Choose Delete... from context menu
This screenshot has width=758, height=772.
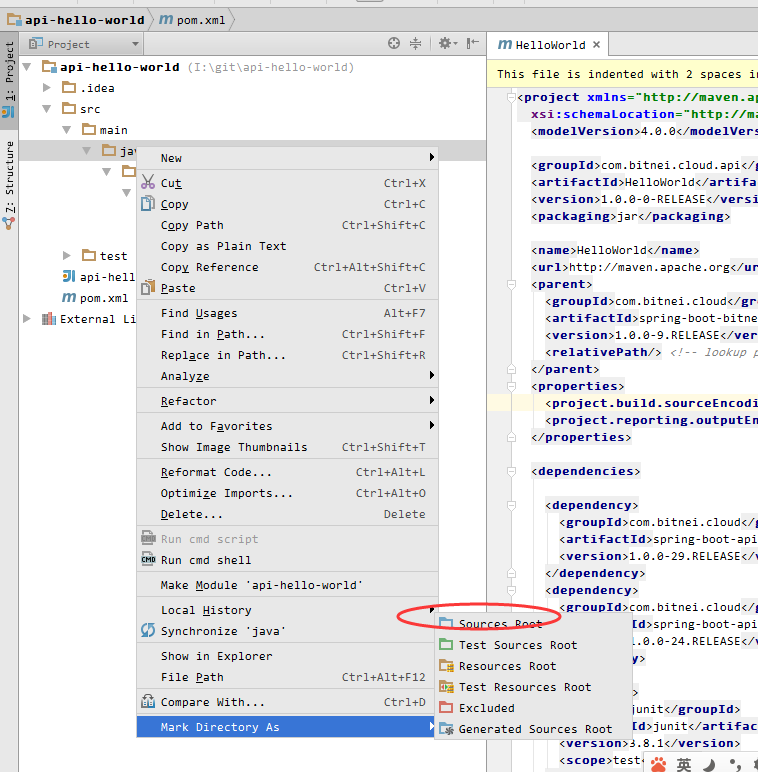(x=287, y=514)
